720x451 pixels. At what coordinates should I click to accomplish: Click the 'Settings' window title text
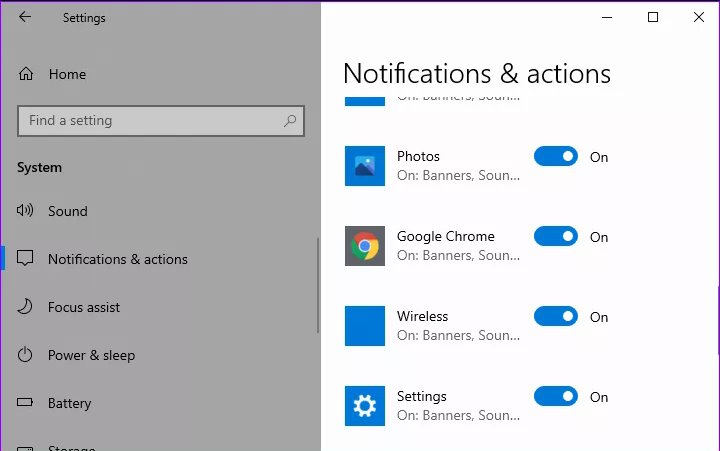tap(84, 18)
